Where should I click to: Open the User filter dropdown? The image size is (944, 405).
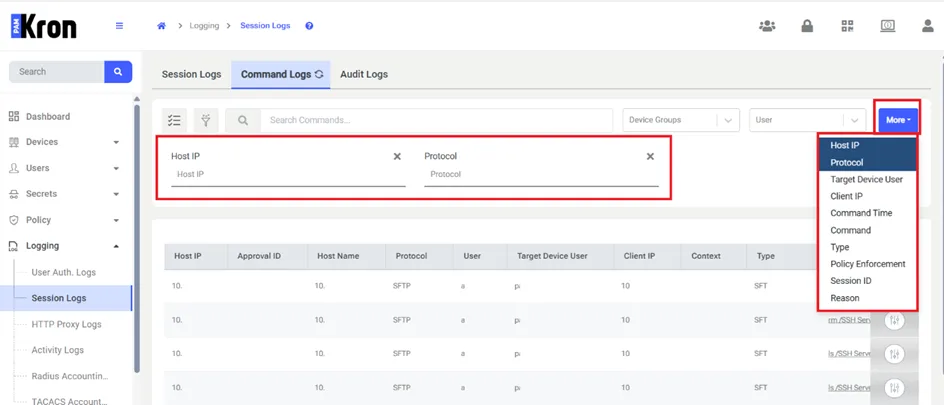(807, 120)
